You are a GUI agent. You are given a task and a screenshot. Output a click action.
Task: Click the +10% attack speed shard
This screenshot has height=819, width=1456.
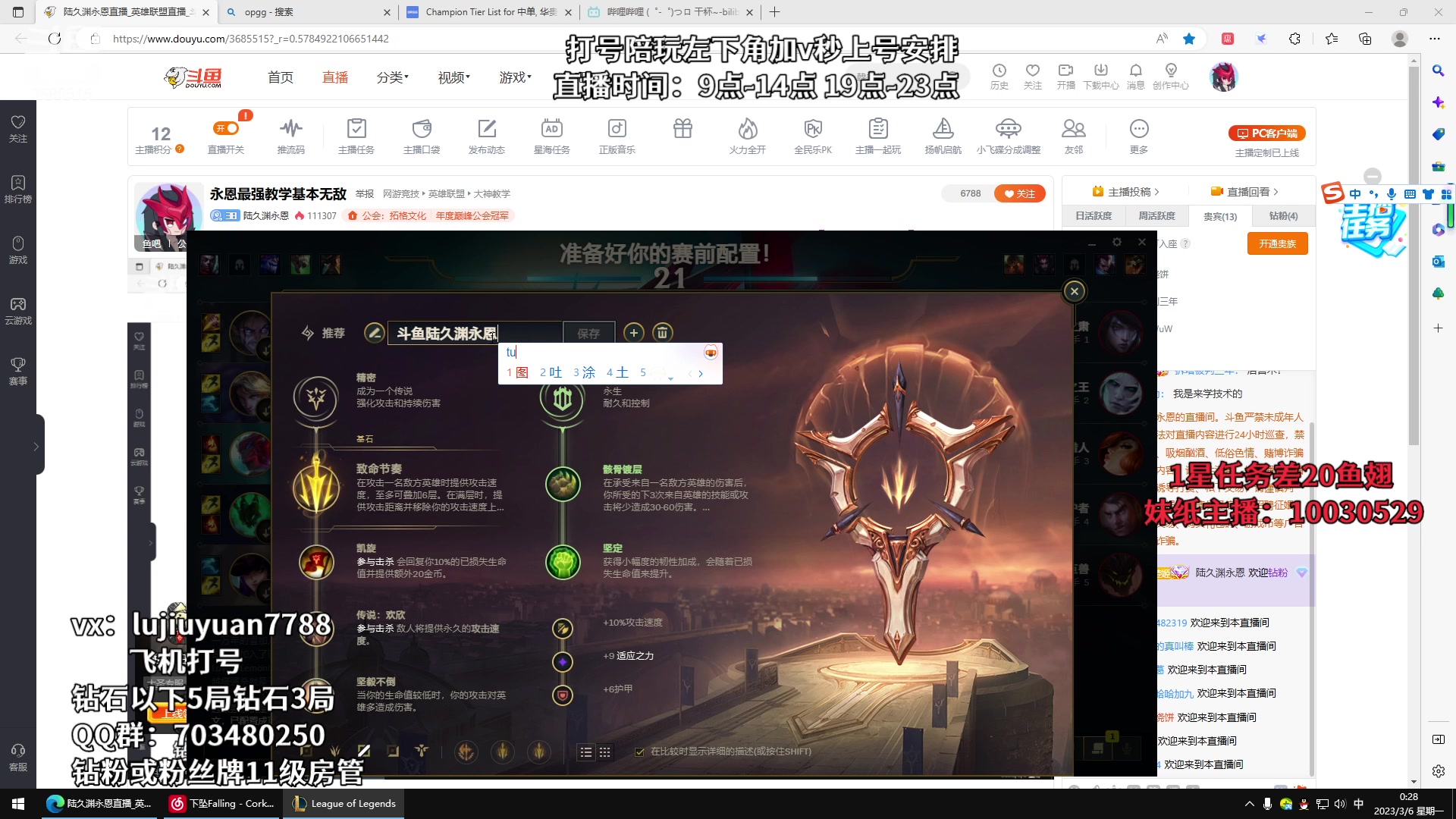click(563, 628)
